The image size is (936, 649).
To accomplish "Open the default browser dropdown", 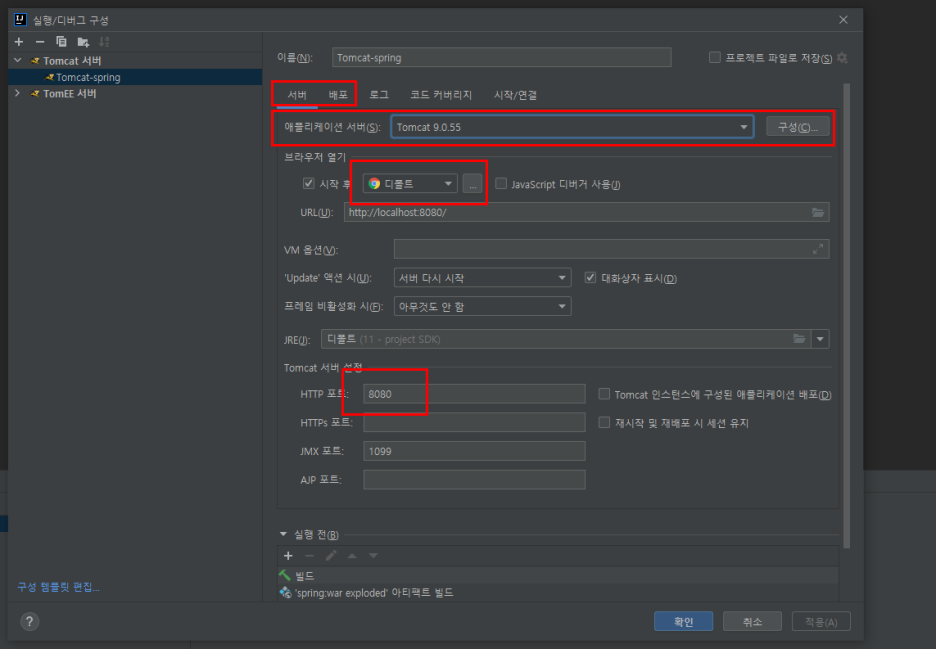I will click(410, 184).
